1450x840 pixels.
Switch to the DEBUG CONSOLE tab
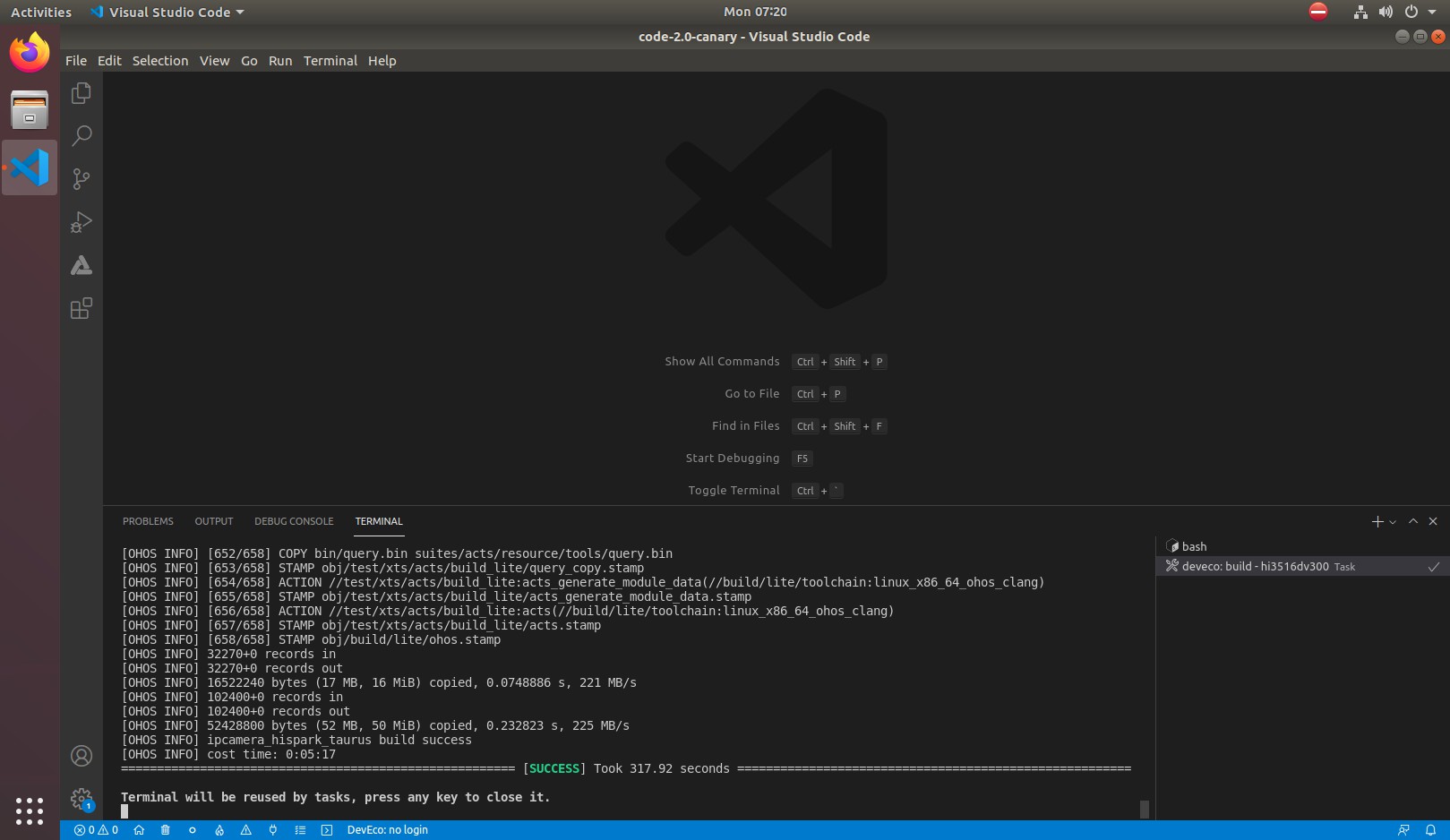click(x=294, y=521)
